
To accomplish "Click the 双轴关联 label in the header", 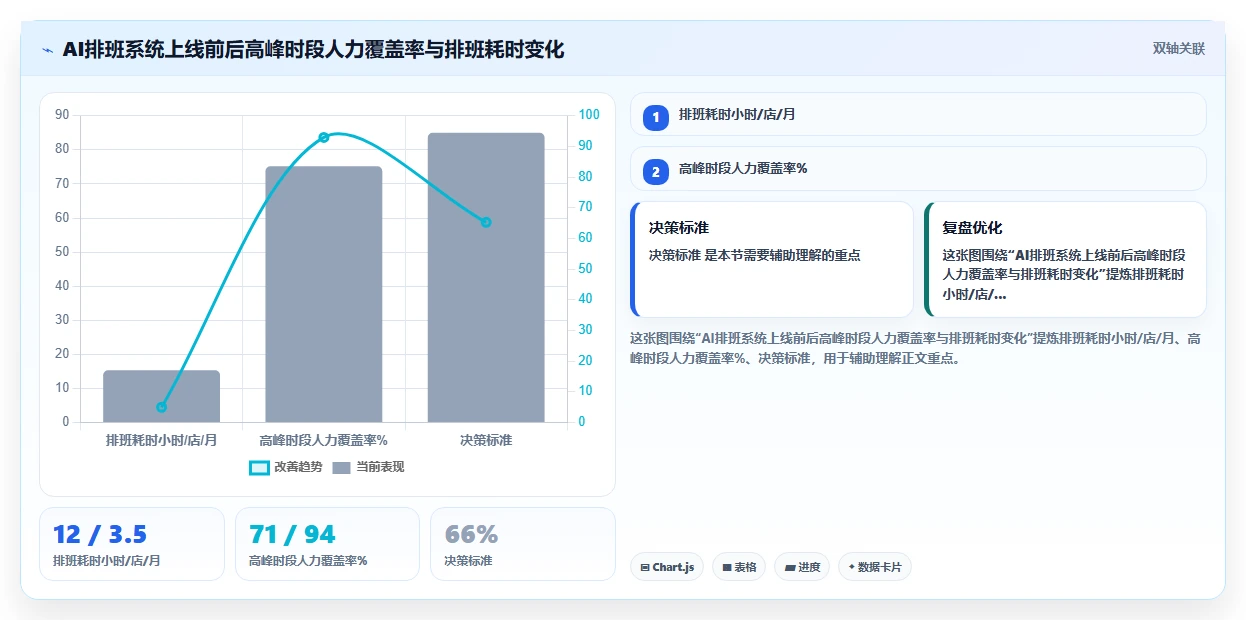I will point(1179,49).
